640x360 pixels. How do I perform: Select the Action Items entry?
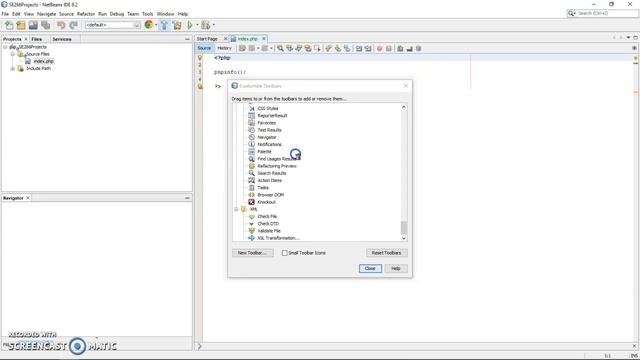(x=269, y=180)
